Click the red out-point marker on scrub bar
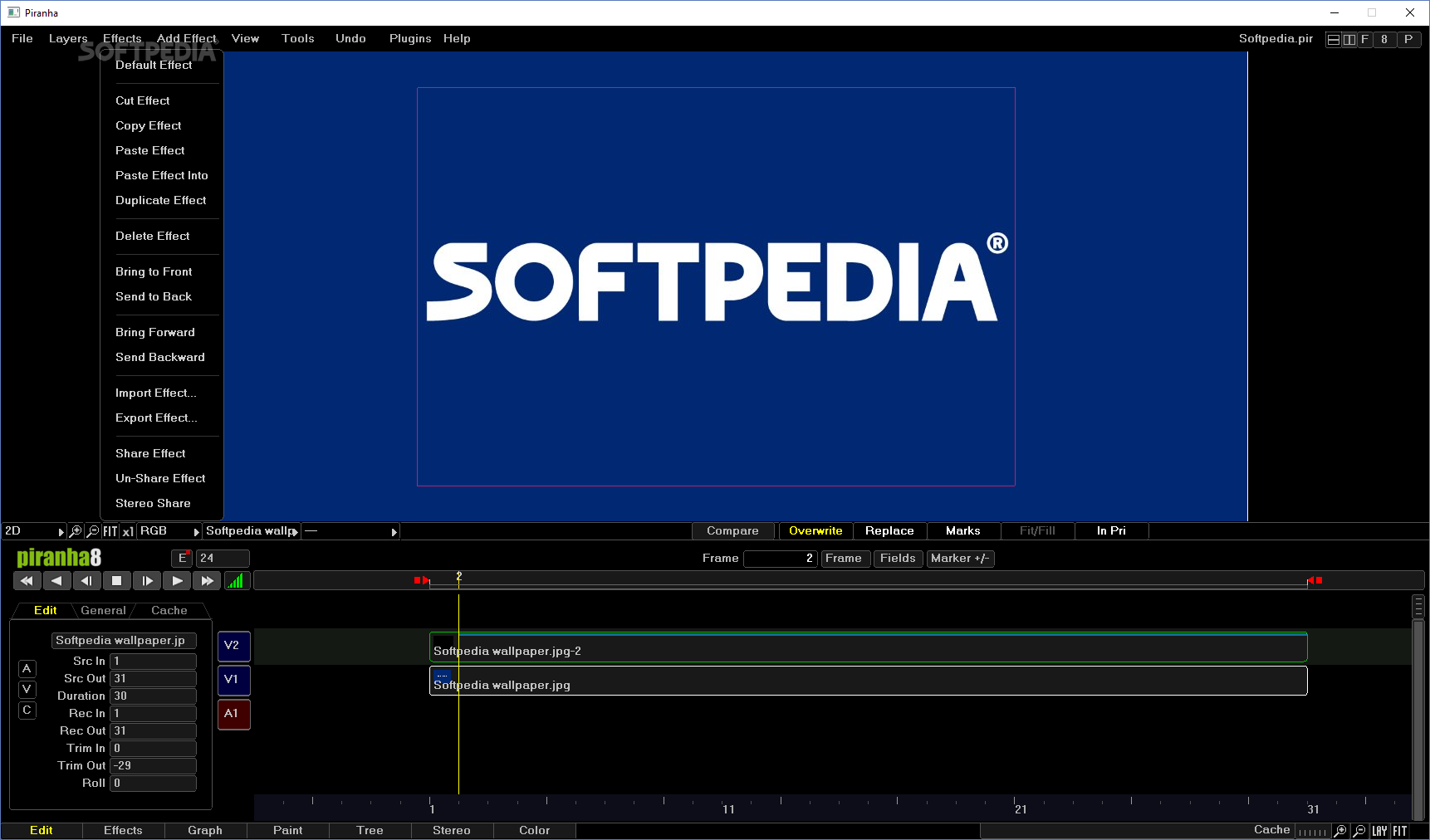Image resolution: width=1430 pixels, height=840 pixels. click(1315, 581)
